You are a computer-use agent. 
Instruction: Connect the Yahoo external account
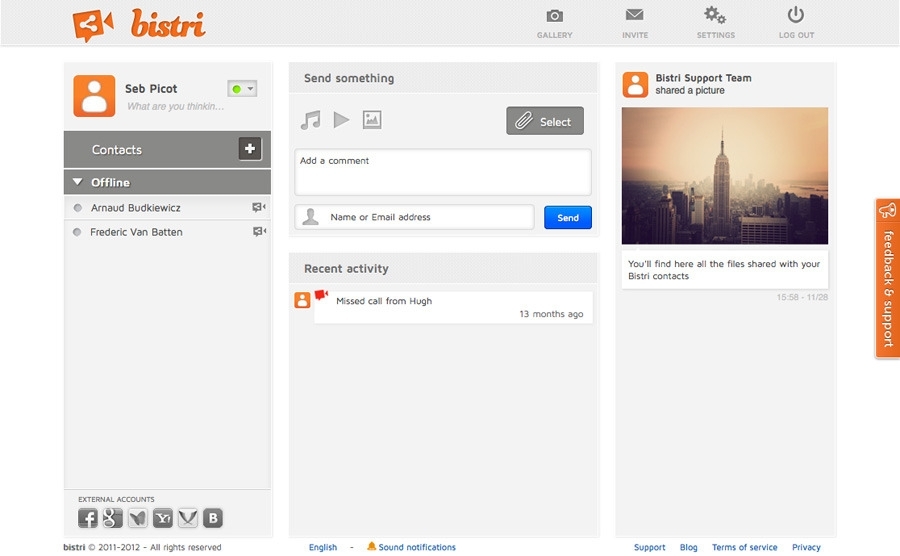(163, 518)
